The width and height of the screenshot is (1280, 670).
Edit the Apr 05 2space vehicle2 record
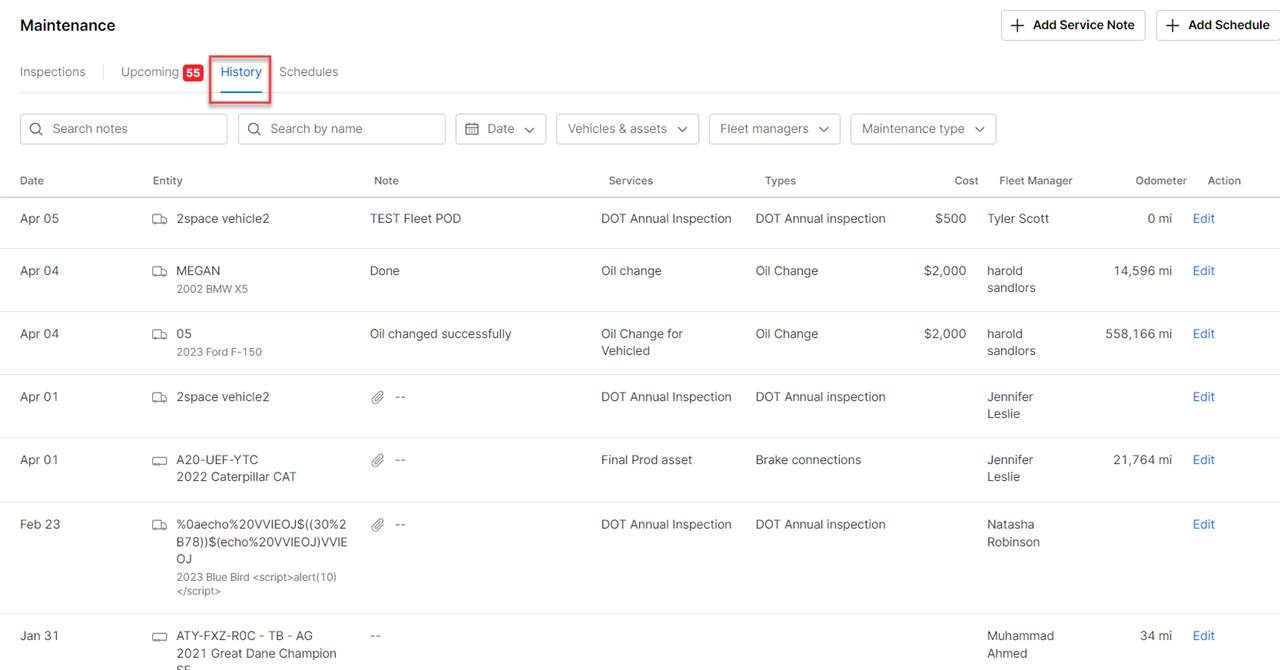coord(1204,219)
